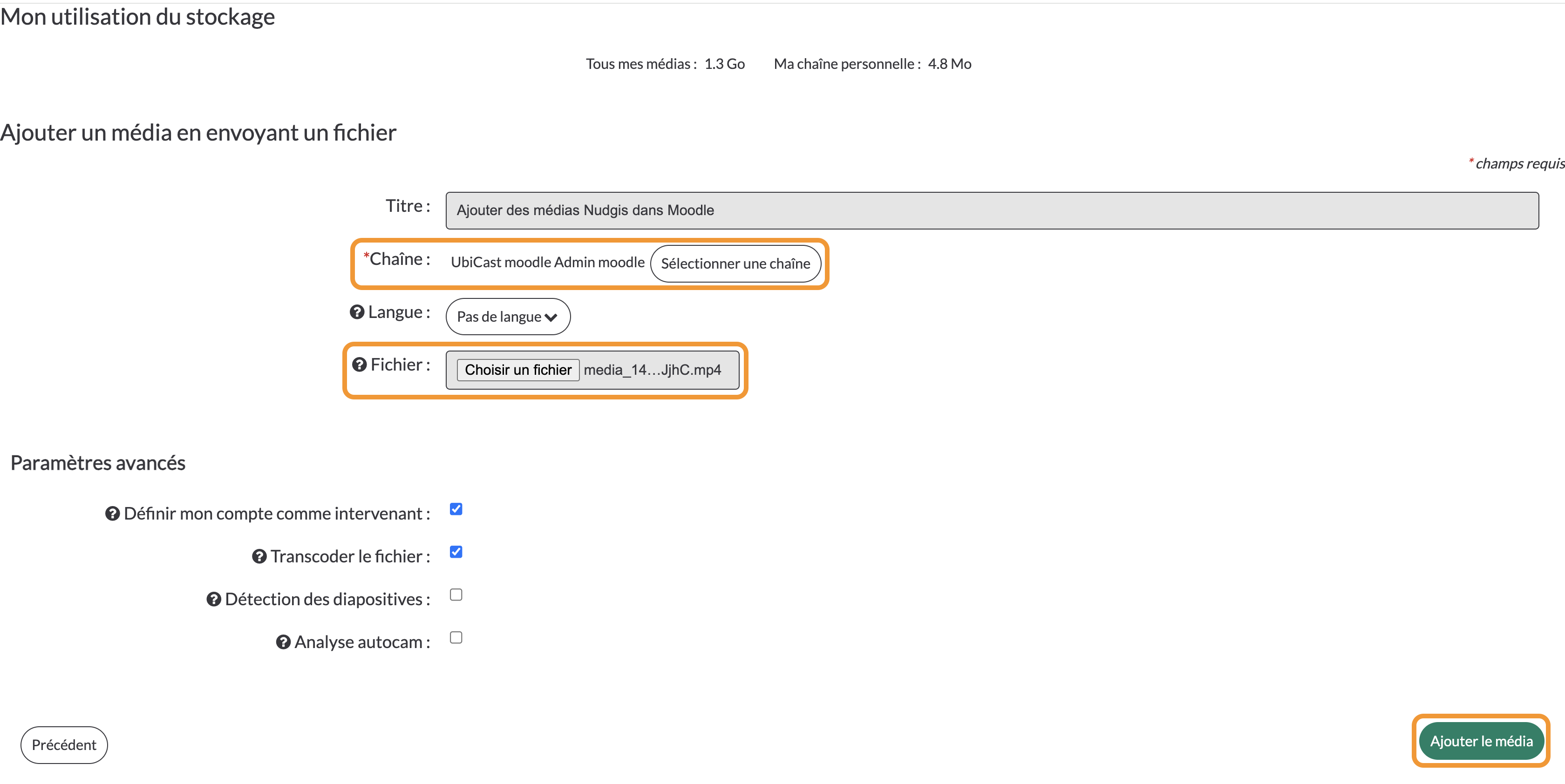Click the Ajouter le média button

click(x=1481, y=741)
